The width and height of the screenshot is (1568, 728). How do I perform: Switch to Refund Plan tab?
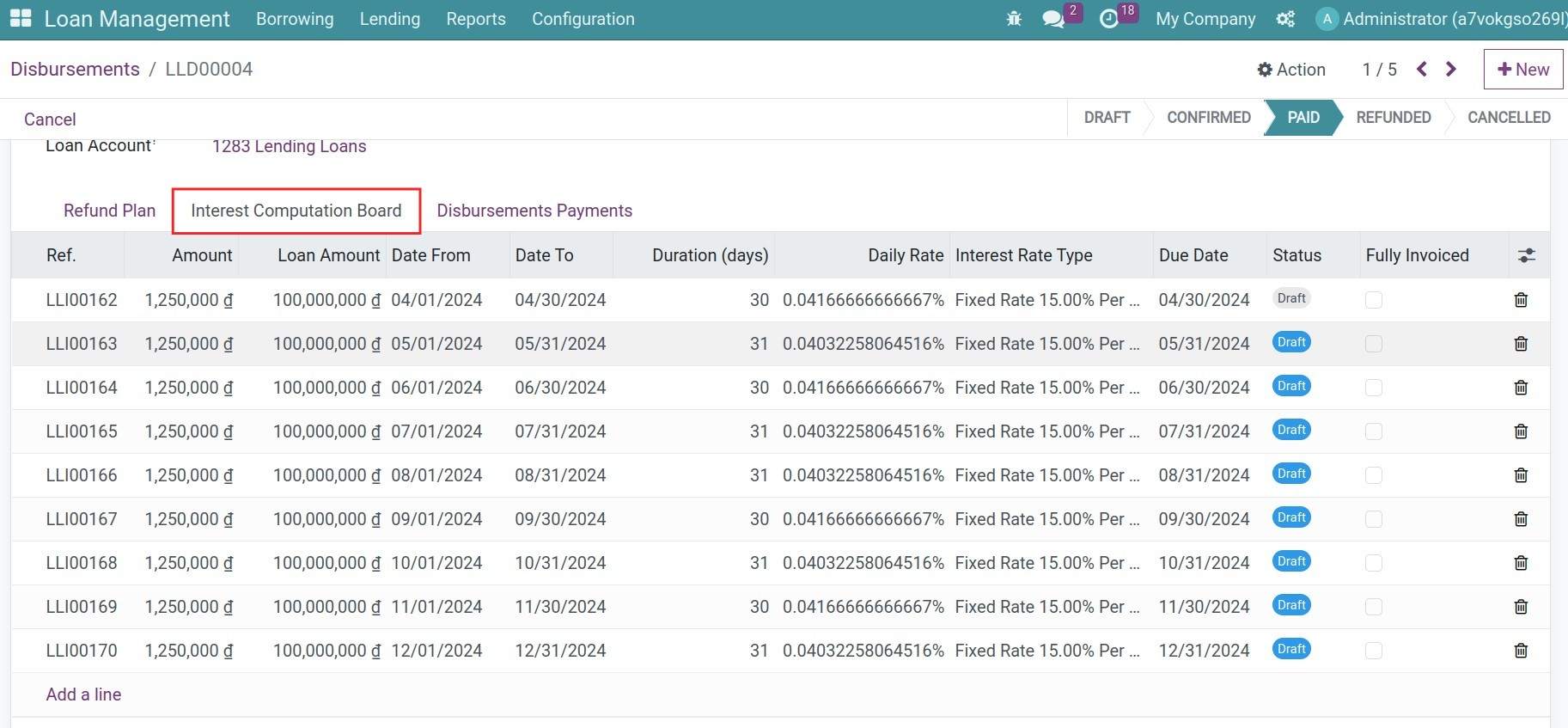[x=109, y=211]
